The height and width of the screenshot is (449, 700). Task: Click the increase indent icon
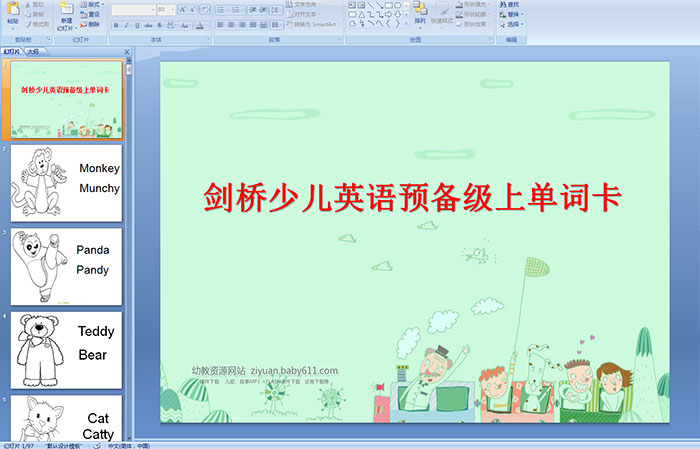263,10
